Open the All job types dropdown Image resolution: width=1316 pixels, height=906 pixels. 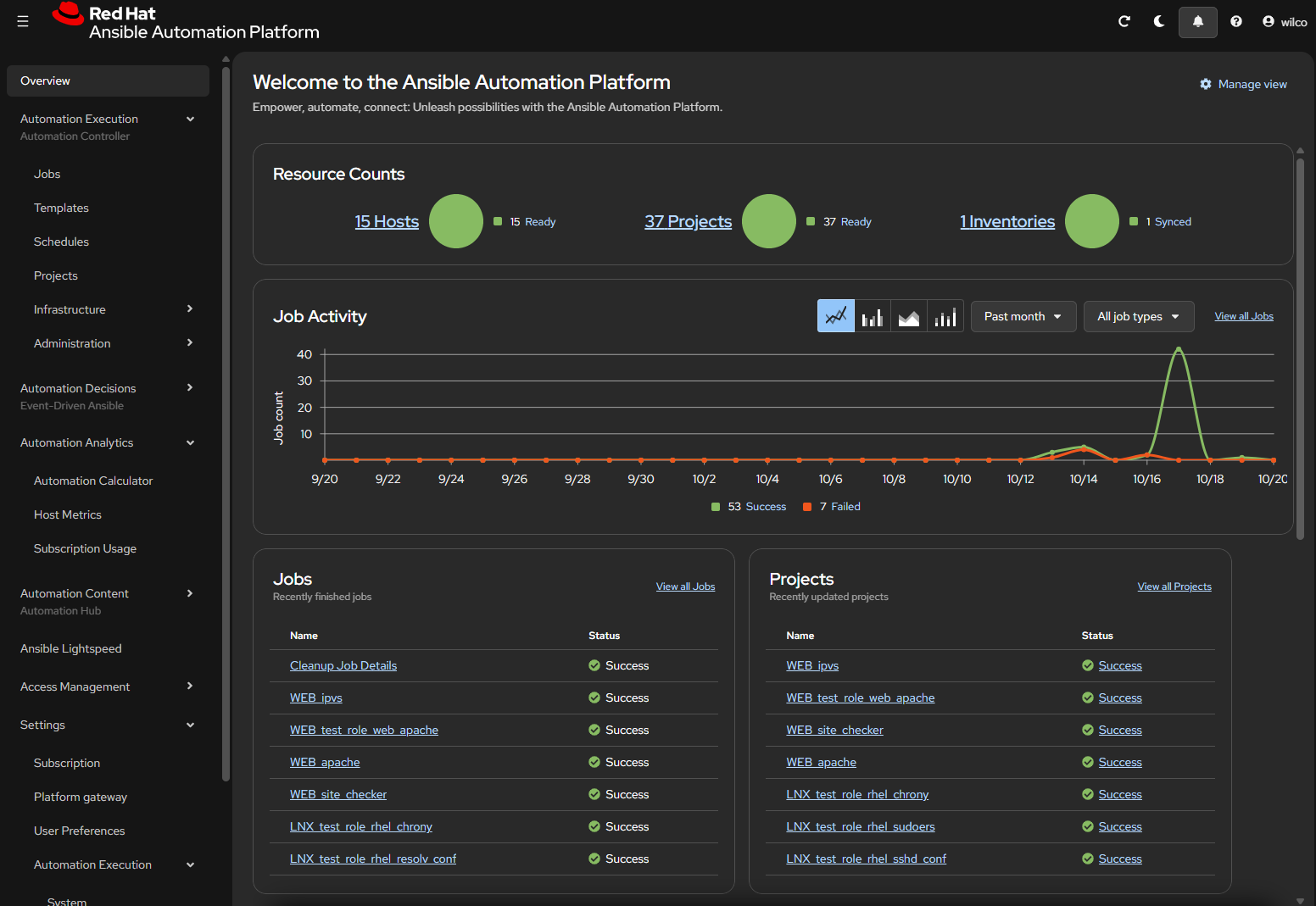coord(1138,316)
